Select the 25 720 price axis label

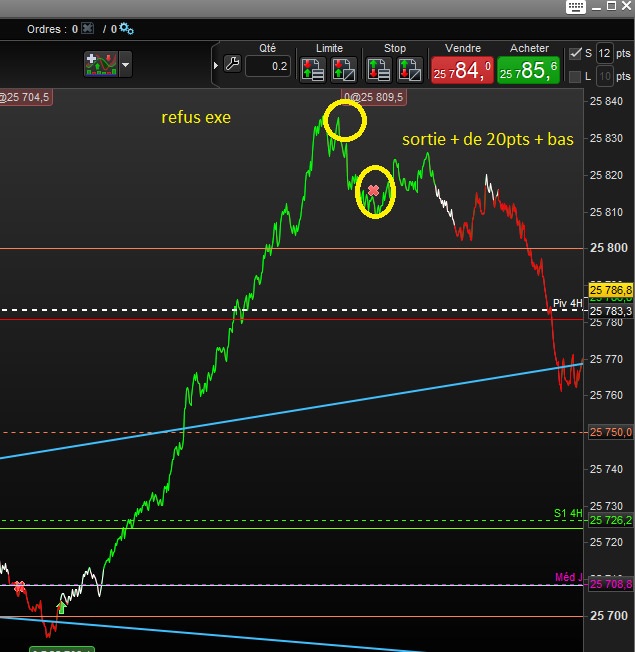point(606,542)
